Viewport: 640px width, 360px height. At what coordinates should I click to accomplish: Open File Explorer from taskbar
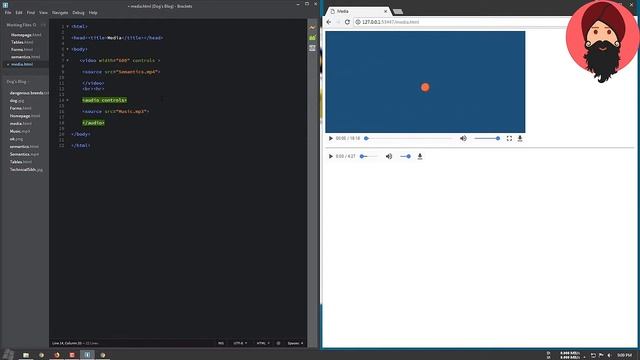tap(26, 355)
